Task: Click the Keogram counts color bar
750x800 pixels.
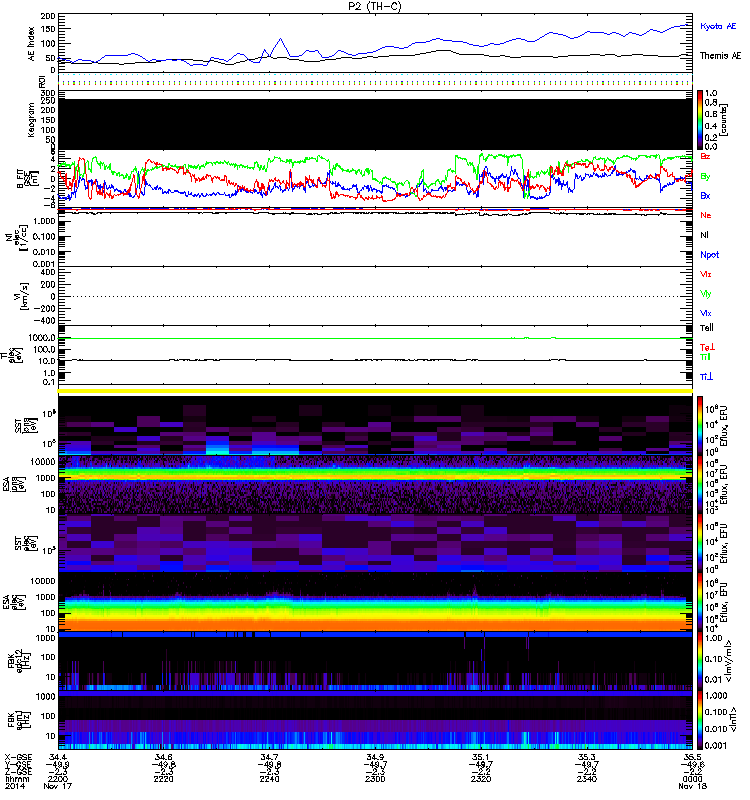Action: (700, 120)
